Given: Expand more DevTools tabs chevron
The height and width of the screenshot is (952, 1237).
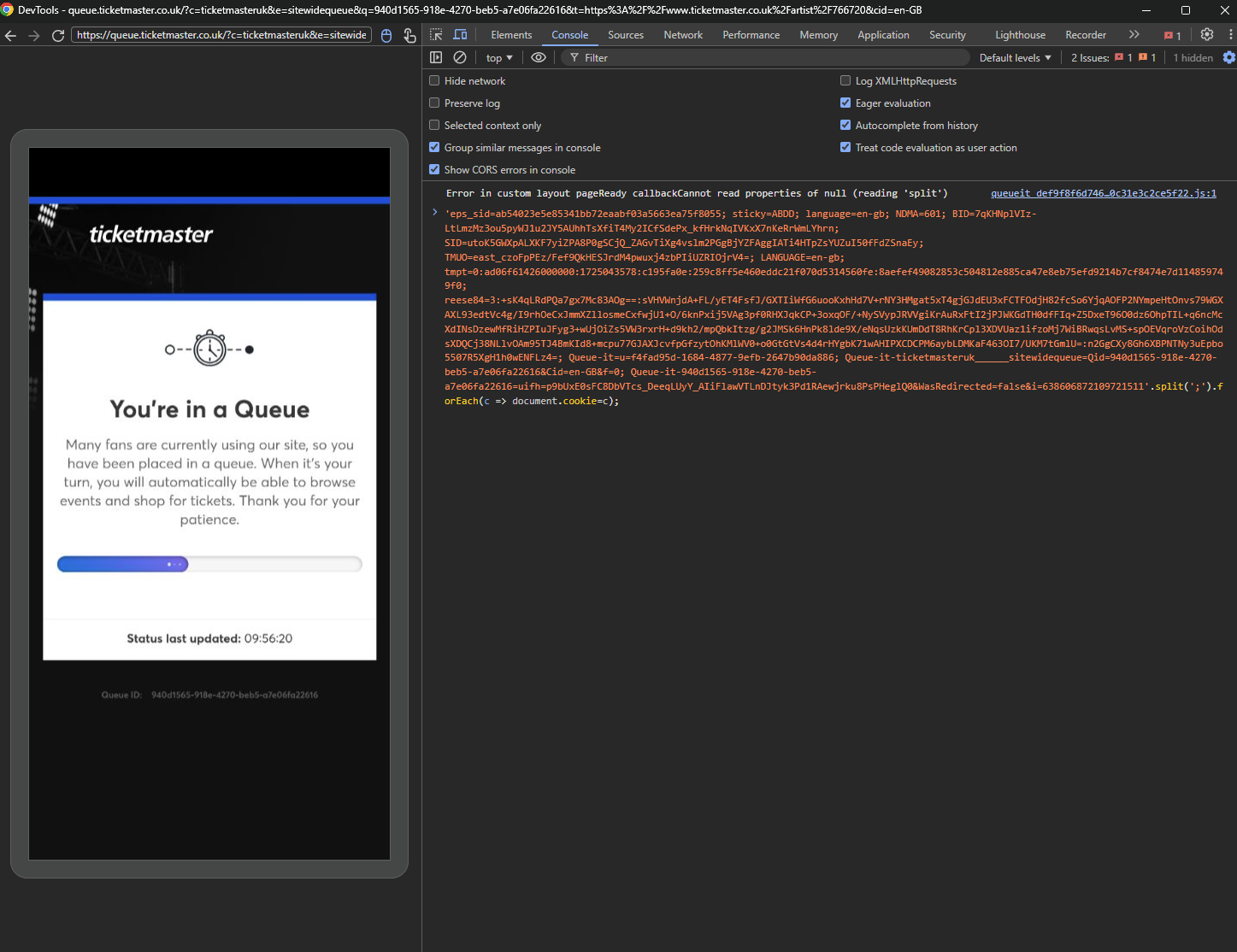Looking at the screenshot, I should tap(1134, 35).
